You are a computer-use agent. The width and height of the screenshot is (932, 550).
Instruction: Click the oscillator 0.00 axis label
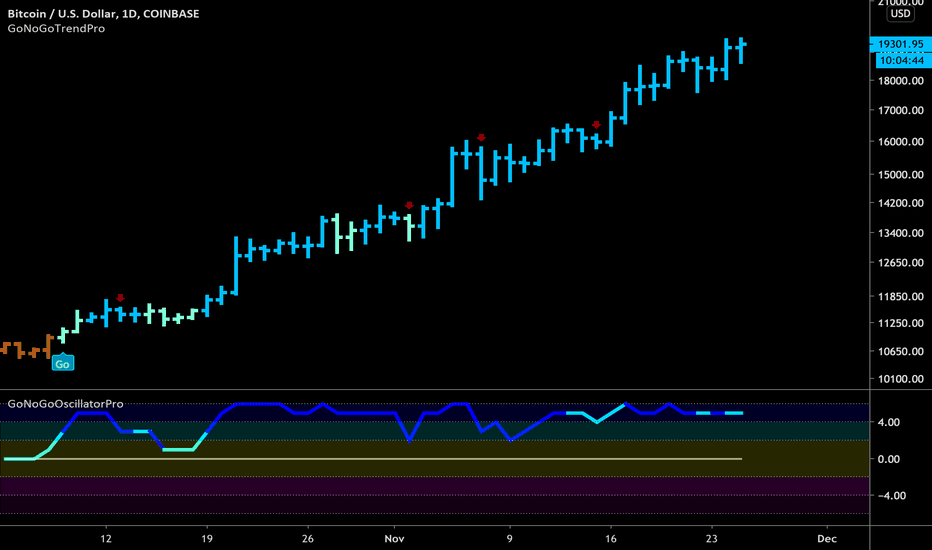pyautogui.click(x=889, y=459)
